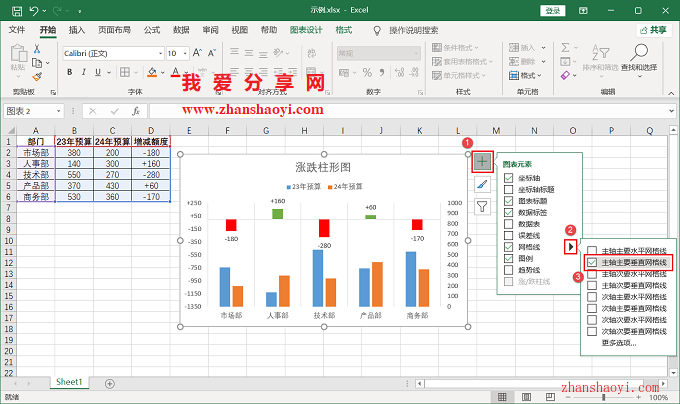Add a new sheet with plus icon

tap(110, 384)
